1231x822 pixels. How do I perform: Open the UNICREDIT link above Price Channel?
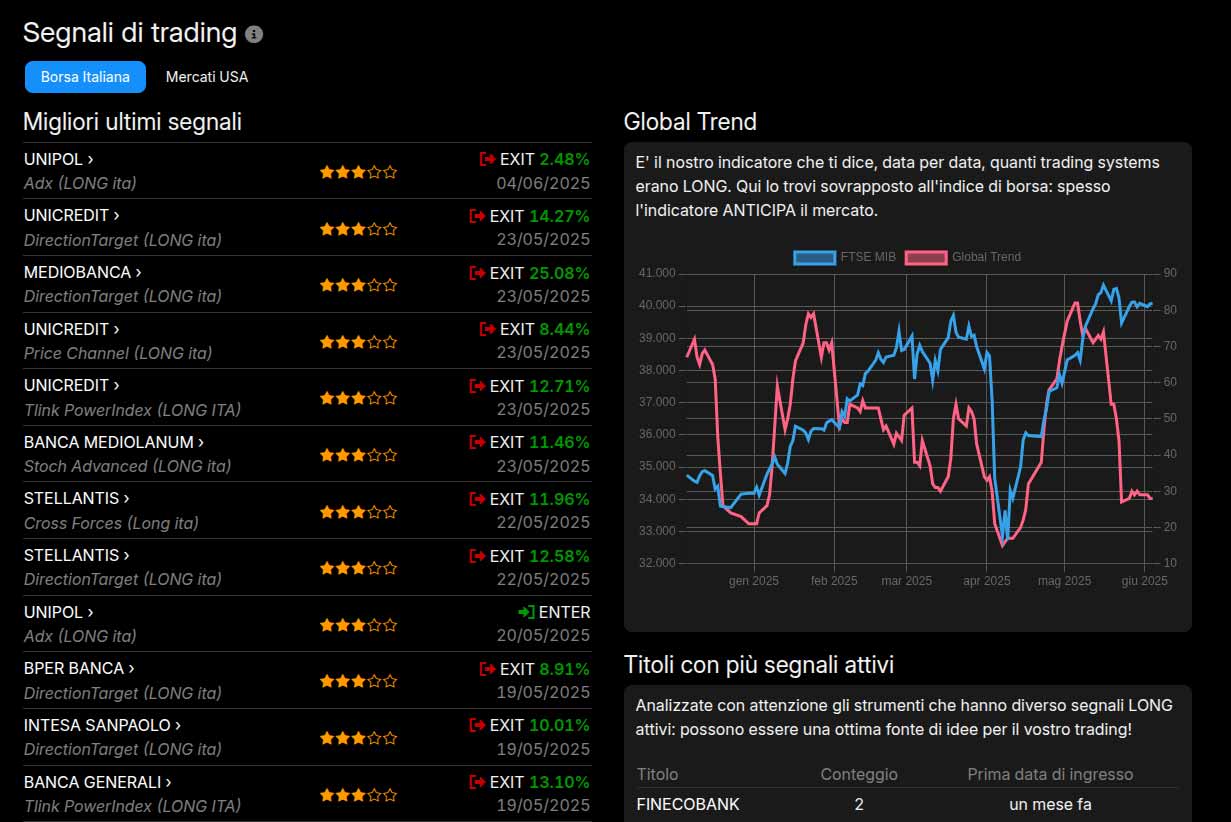tap(72, 329)
